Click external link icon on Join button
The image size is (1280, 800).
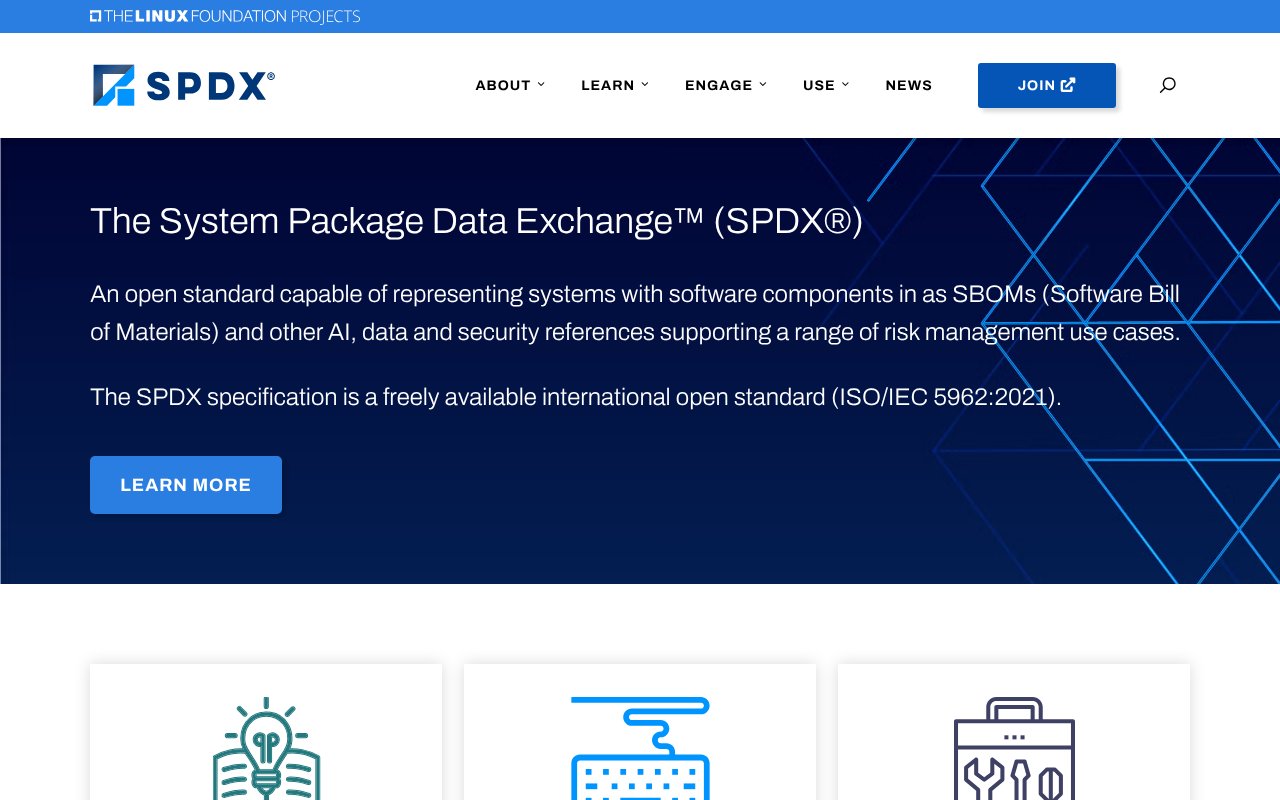1068,85
